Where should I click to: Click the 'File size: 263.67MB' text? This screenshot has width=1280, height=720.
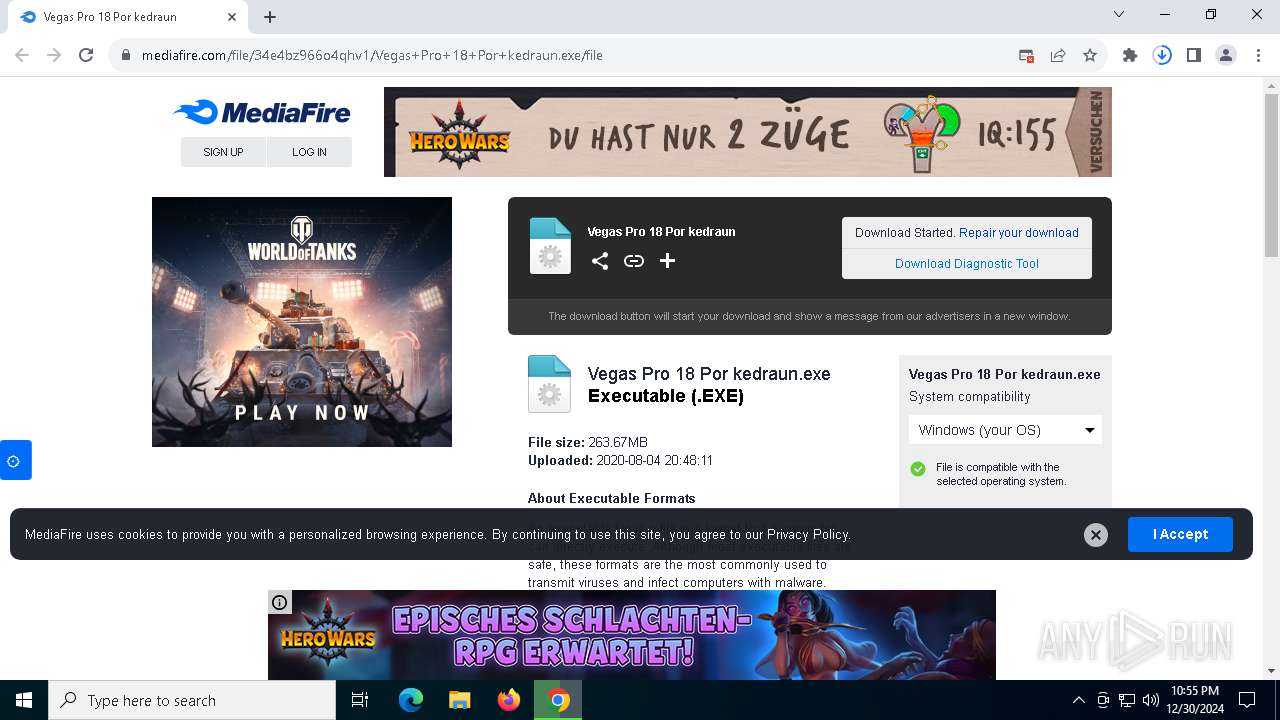pyautogui.click(x=588, y=442)
